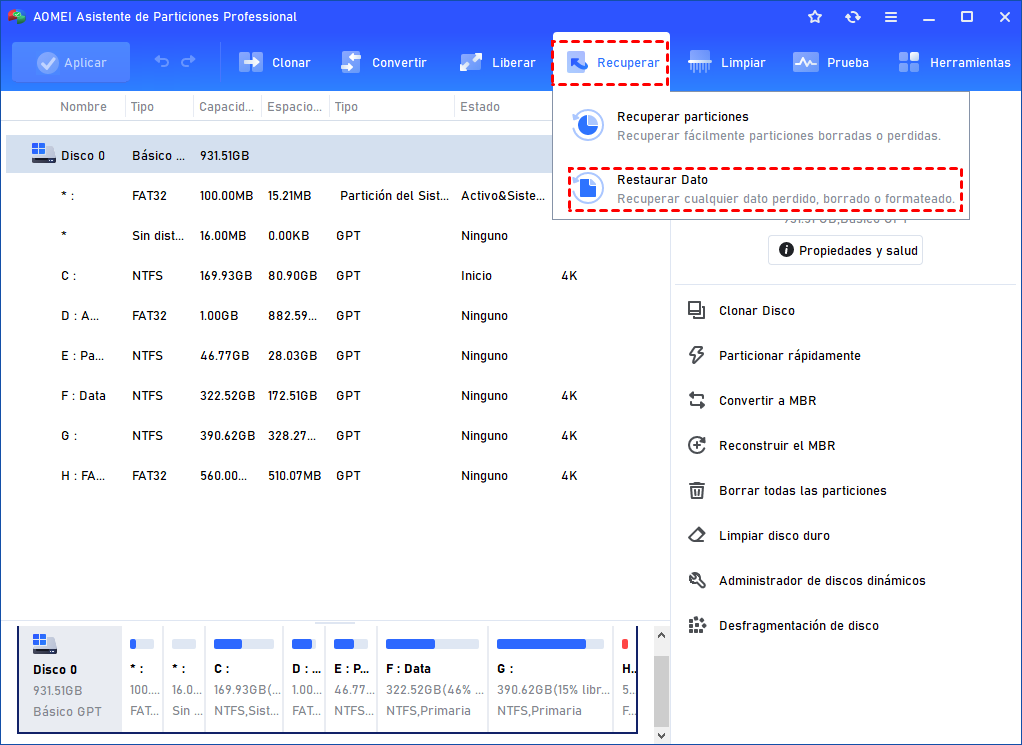The image size is (1022, 745).
Task: Click the star icon in the title bar
Action: coord(814,16)
